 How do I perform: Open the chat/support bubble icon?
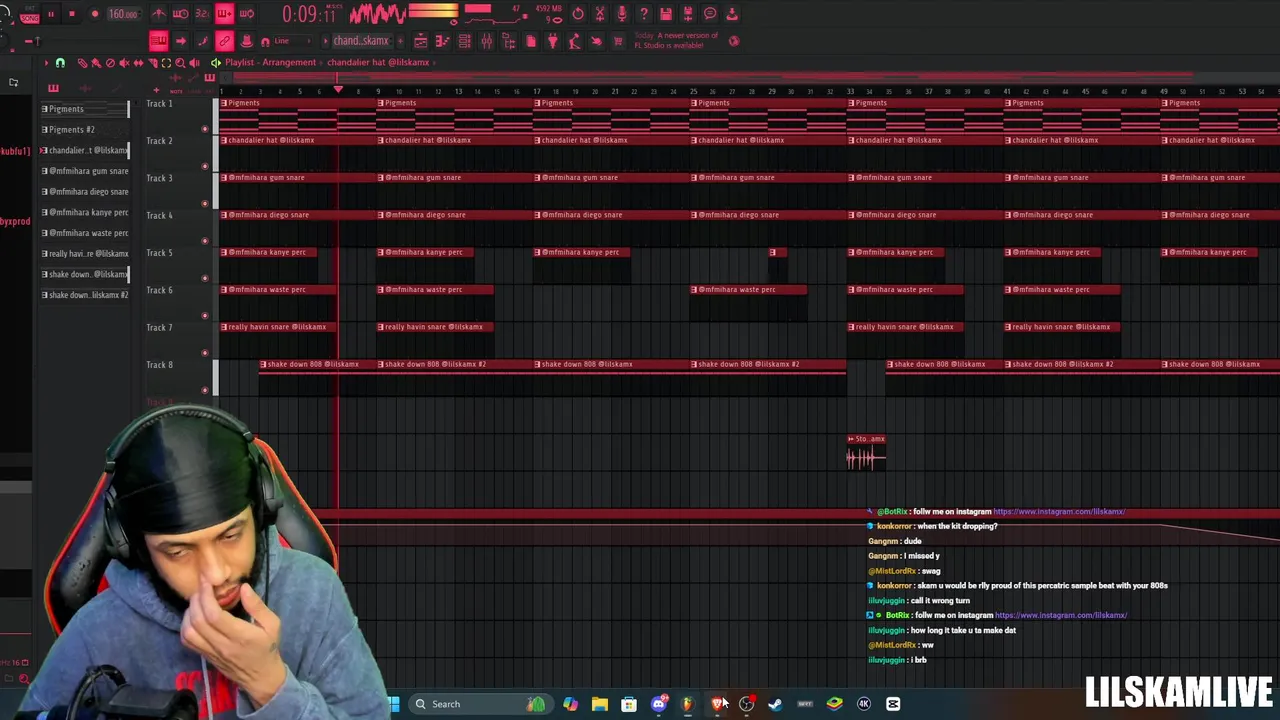(710, 13)
